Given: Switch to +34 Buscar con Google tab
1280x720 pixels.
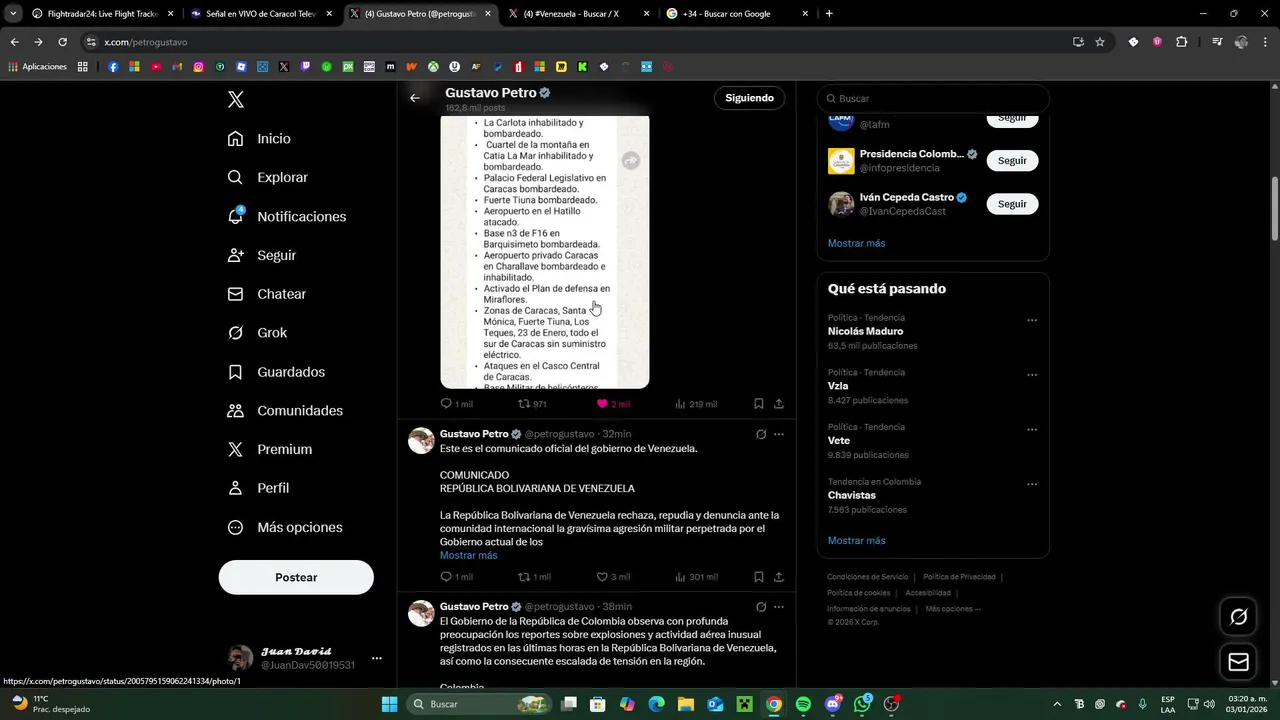Looking at the screenshot, I should point(737,14).
